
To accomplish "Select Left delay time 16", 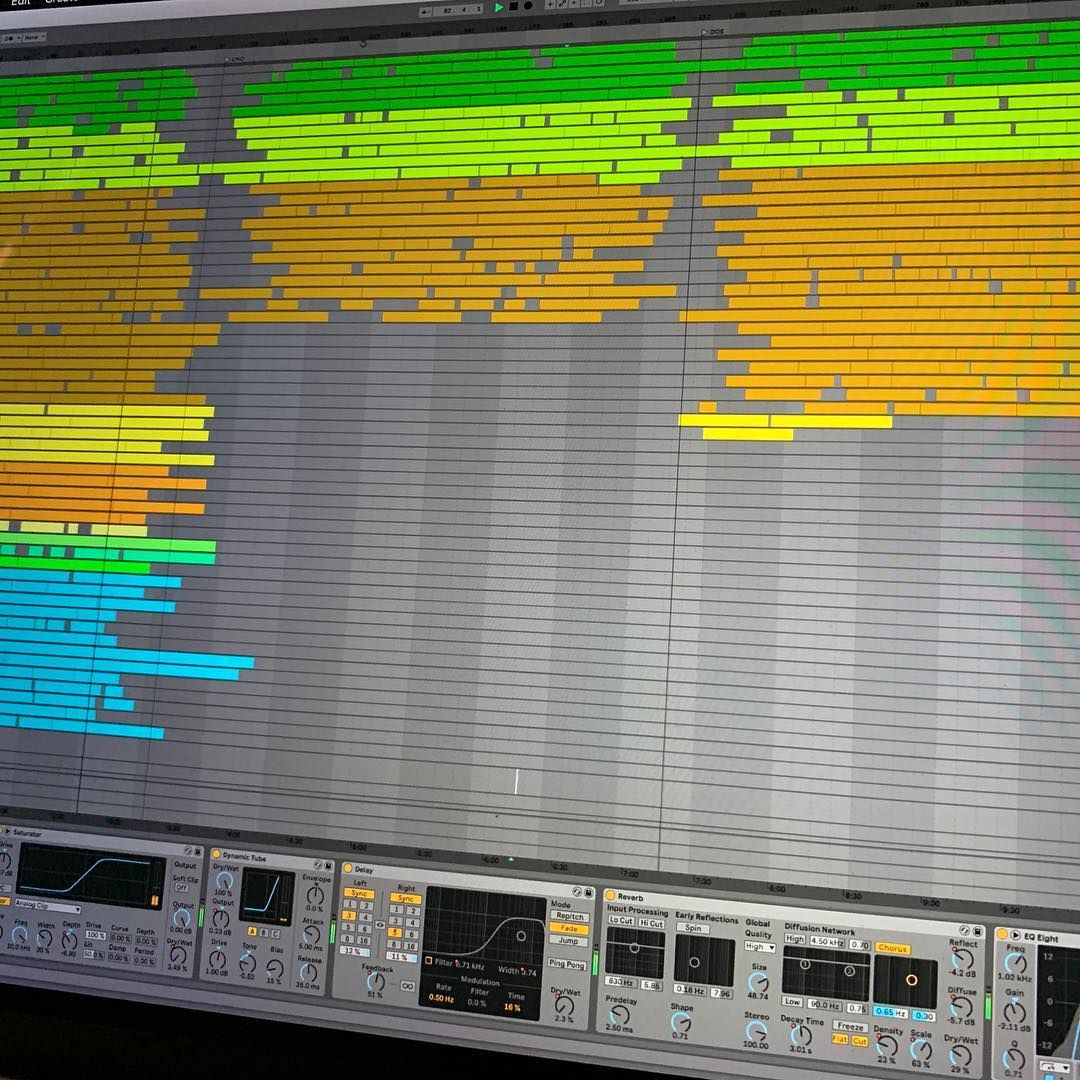I will (365, 940).
